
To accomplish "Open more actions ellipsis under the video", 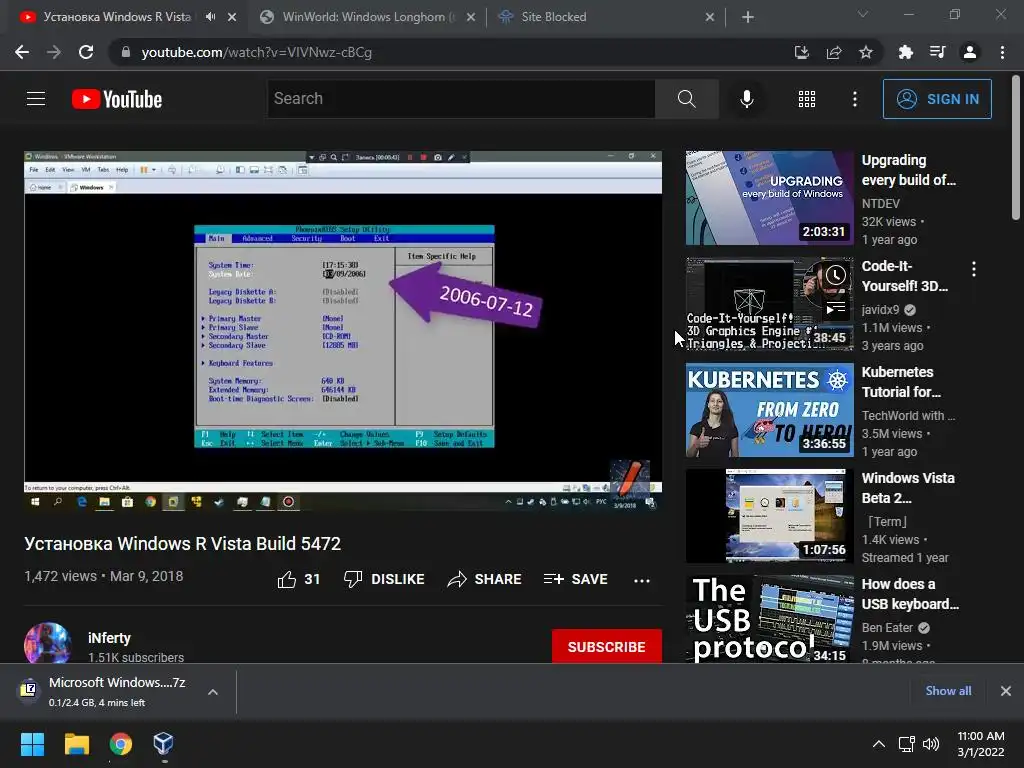I will pyautogui.click(x=642, y=580).
